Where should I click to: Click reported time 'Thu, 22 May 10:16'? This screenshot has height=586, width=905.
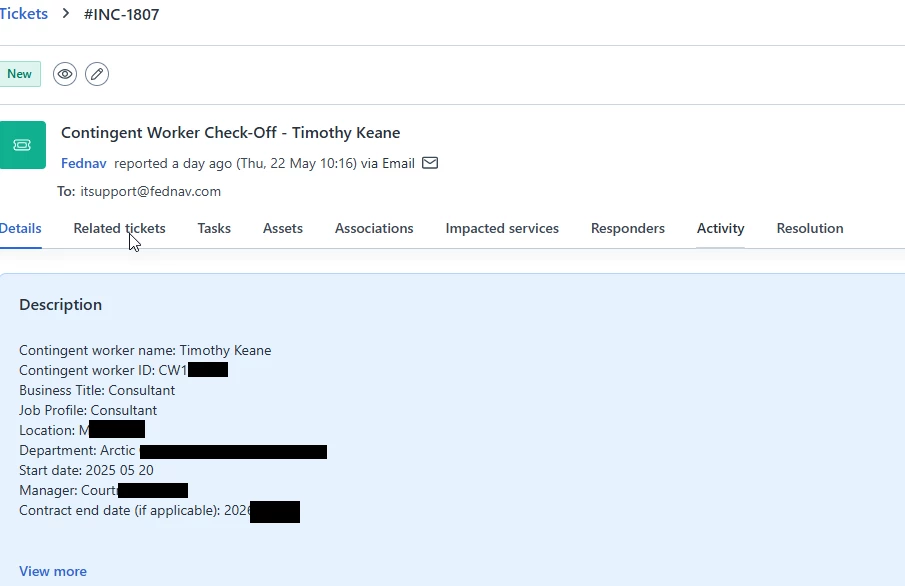pos(297,163)
